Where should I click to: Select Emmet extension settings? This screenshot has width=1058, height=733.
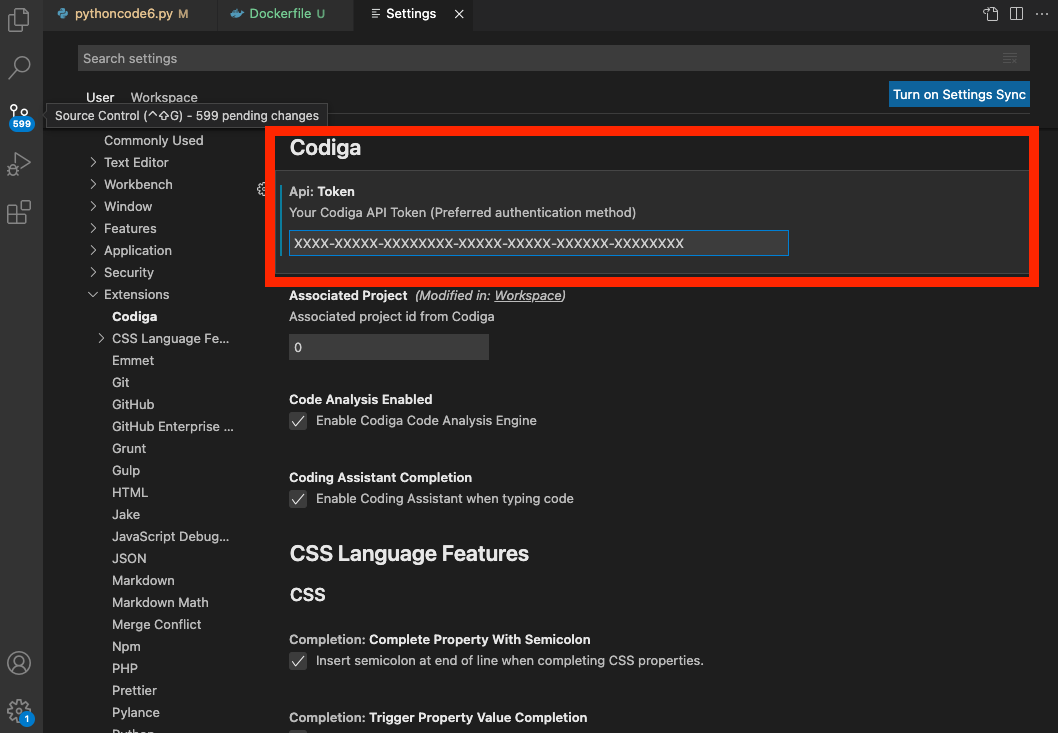[133, 360]
